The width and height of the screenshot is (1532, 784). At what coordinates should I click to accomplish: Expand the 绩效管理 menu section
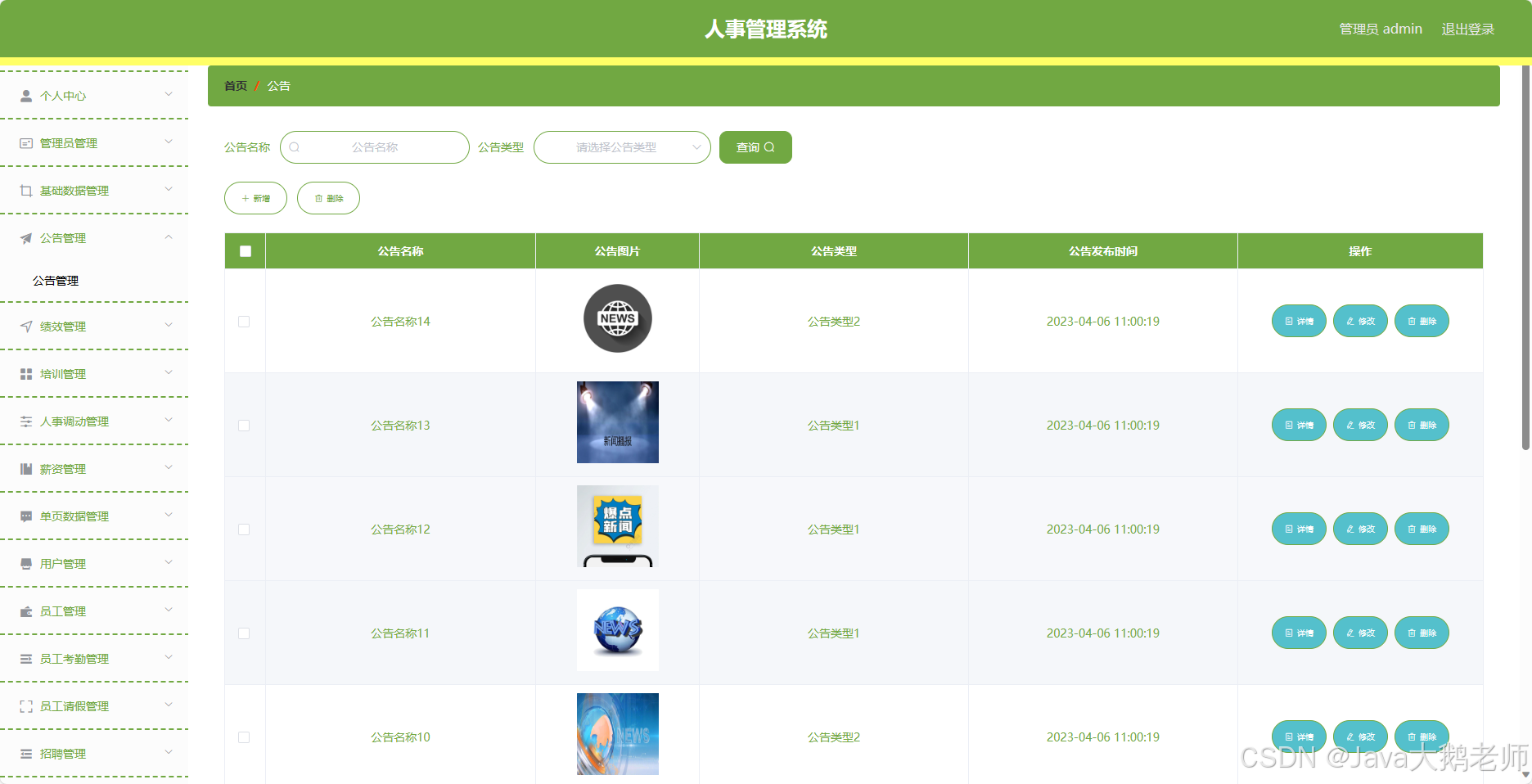point(169,326)
